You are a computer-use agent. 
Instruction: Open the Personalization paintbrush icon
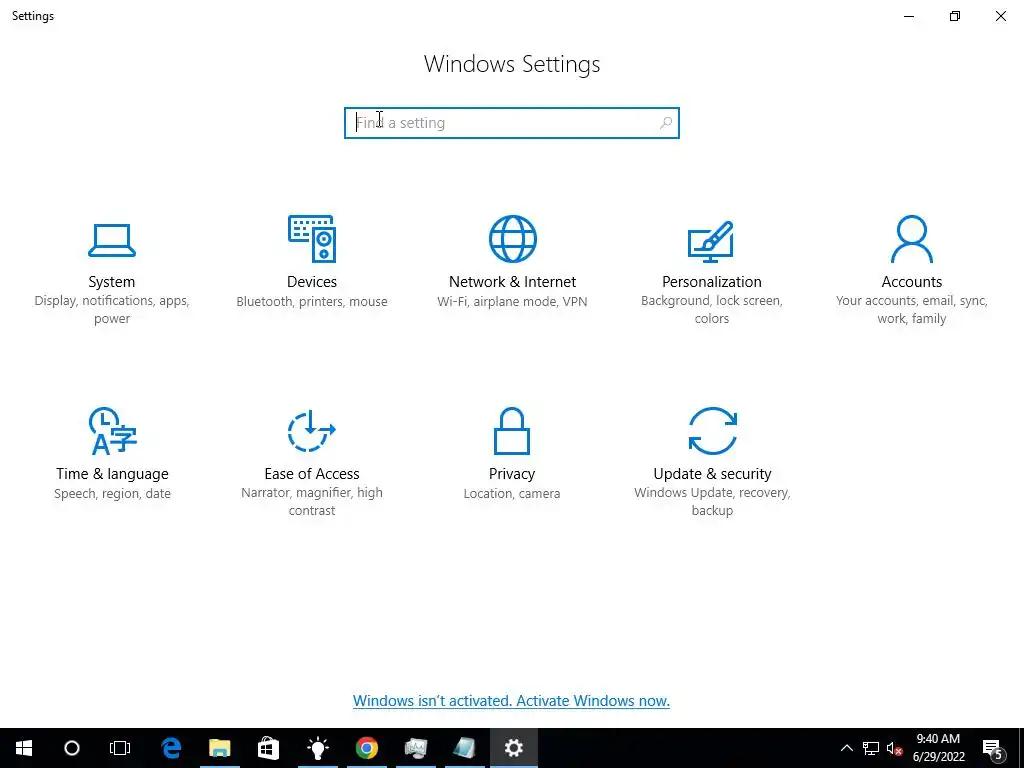711,241
